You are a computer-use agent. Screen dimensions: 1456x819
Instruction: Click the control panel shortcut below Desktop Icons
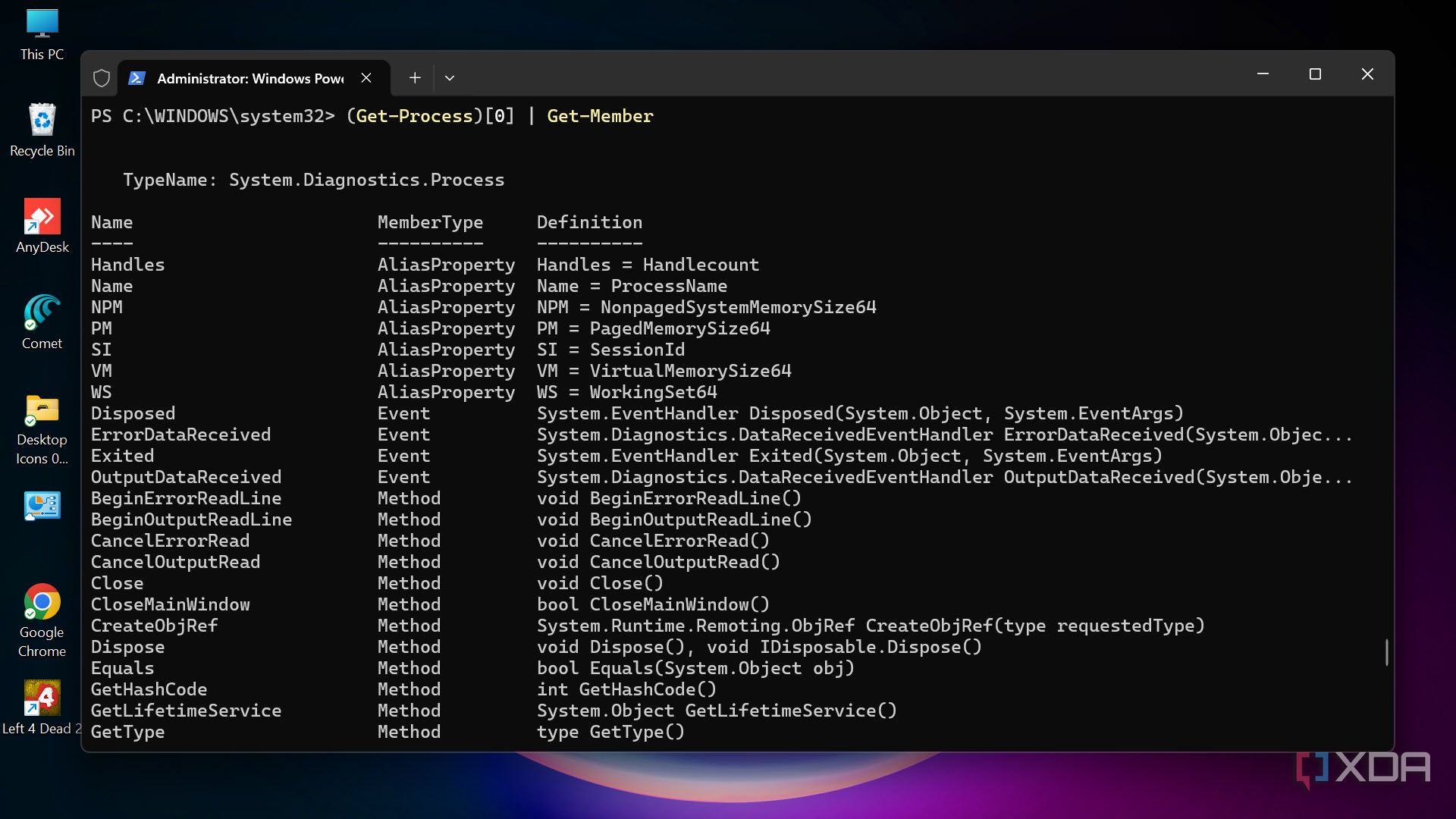pyautogui.click(x=42, y=506)
